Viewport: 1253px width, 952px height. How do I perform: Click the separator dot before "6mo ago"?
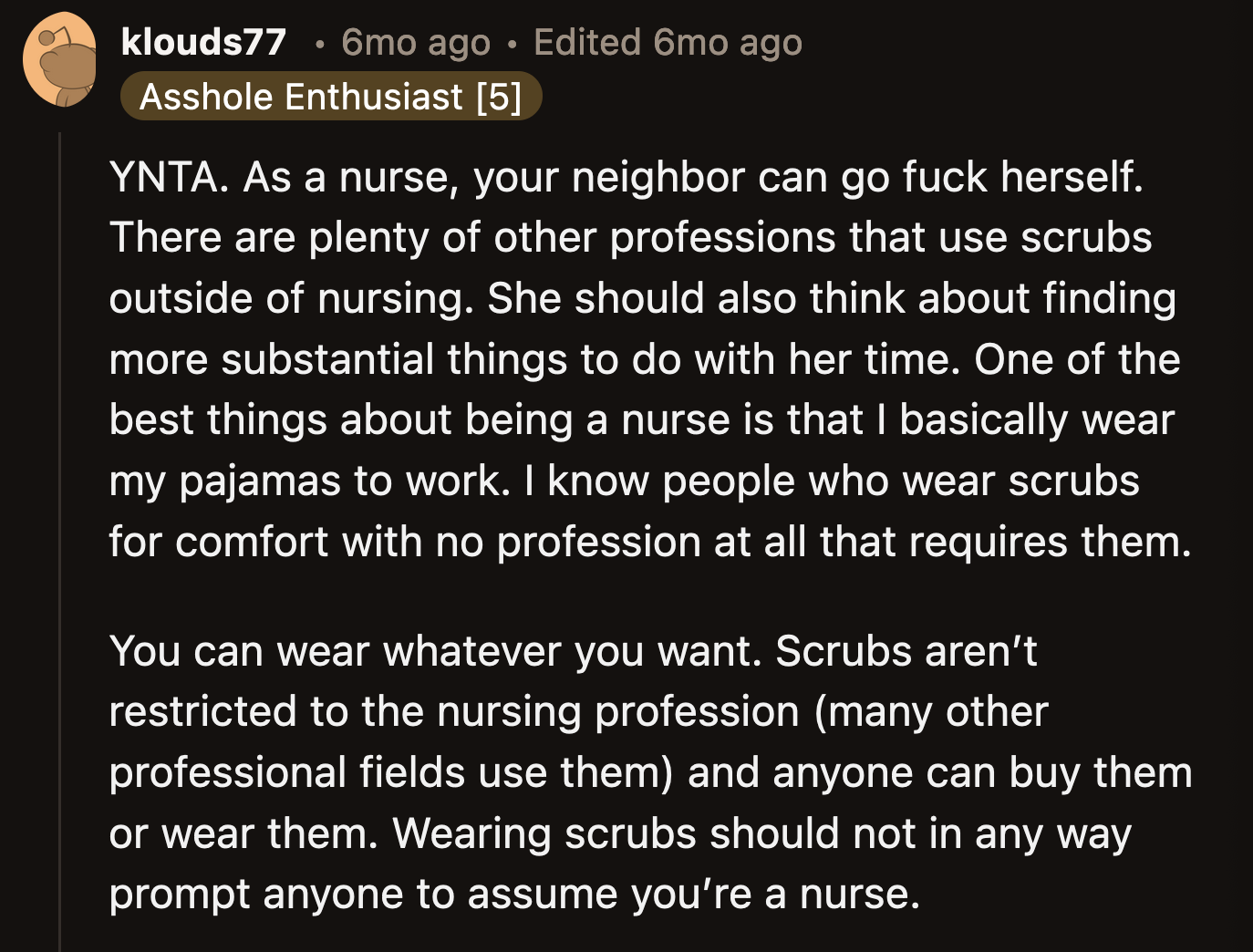318,44
